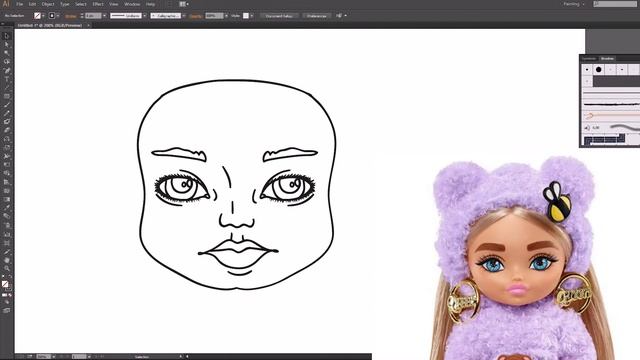Select the Free Transform tool
Viewport: 640px width, 360px height.
(7, 165)
